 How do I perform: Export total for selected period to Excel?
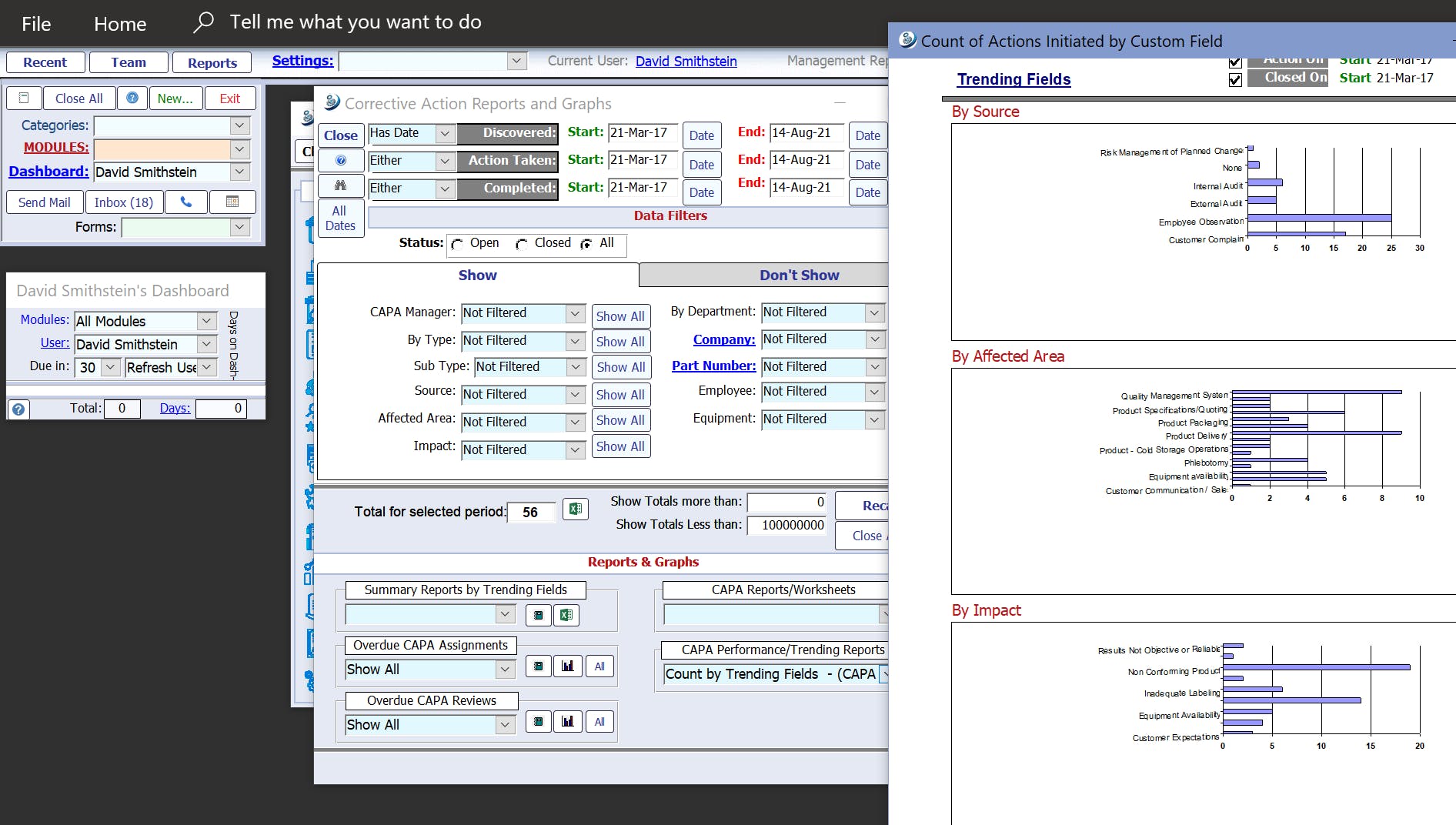coord(575,509)
